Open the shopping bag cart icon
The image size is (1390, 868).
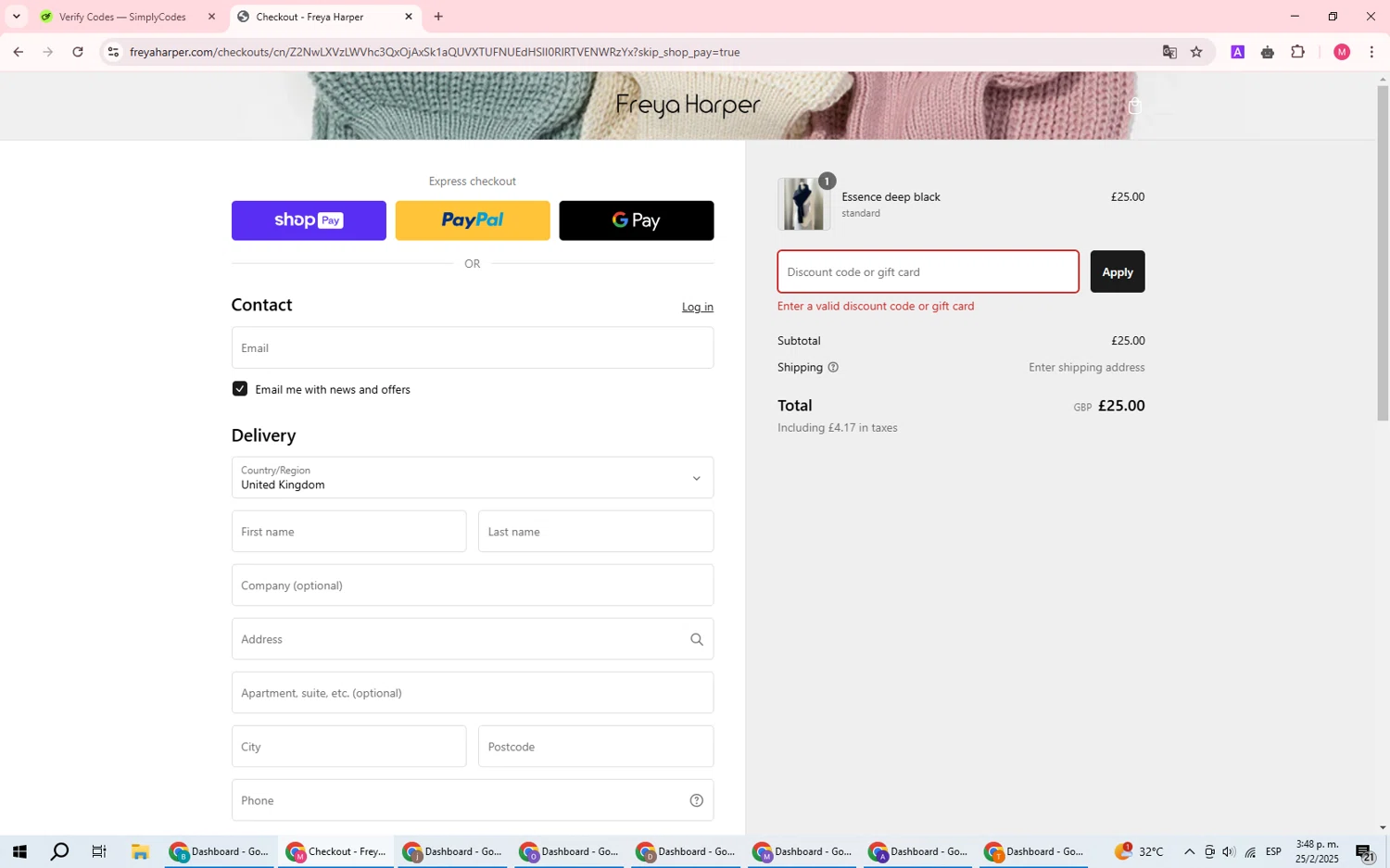point(1134,107)
